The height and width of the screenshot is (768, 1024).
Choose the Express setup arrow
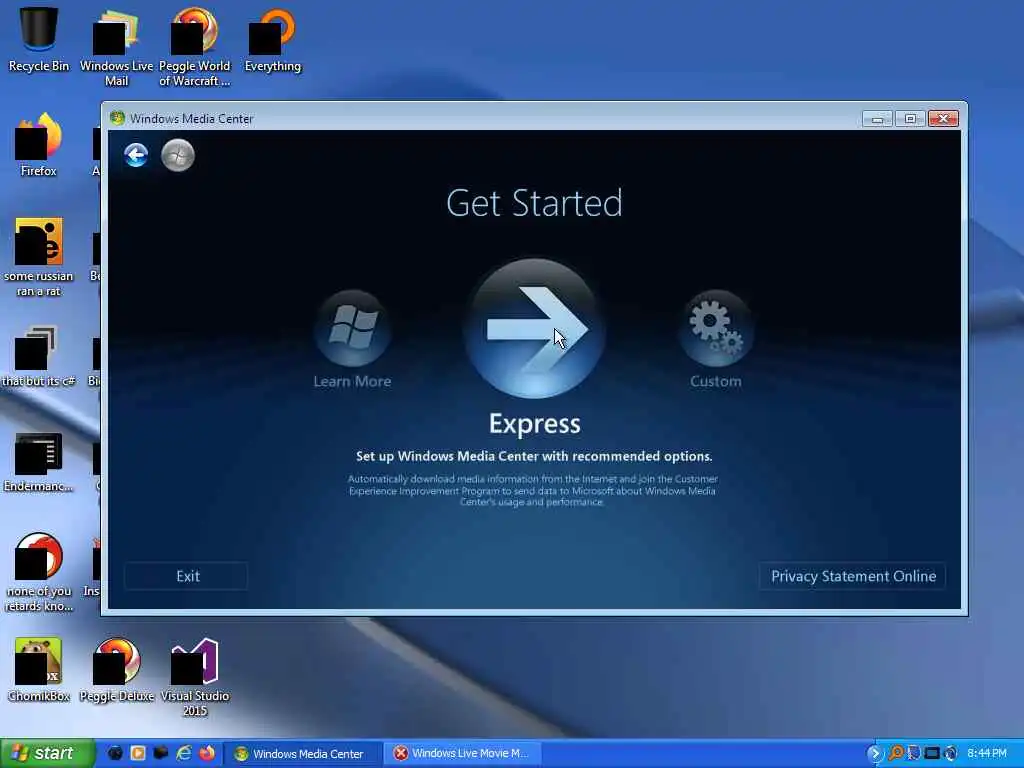535,328
